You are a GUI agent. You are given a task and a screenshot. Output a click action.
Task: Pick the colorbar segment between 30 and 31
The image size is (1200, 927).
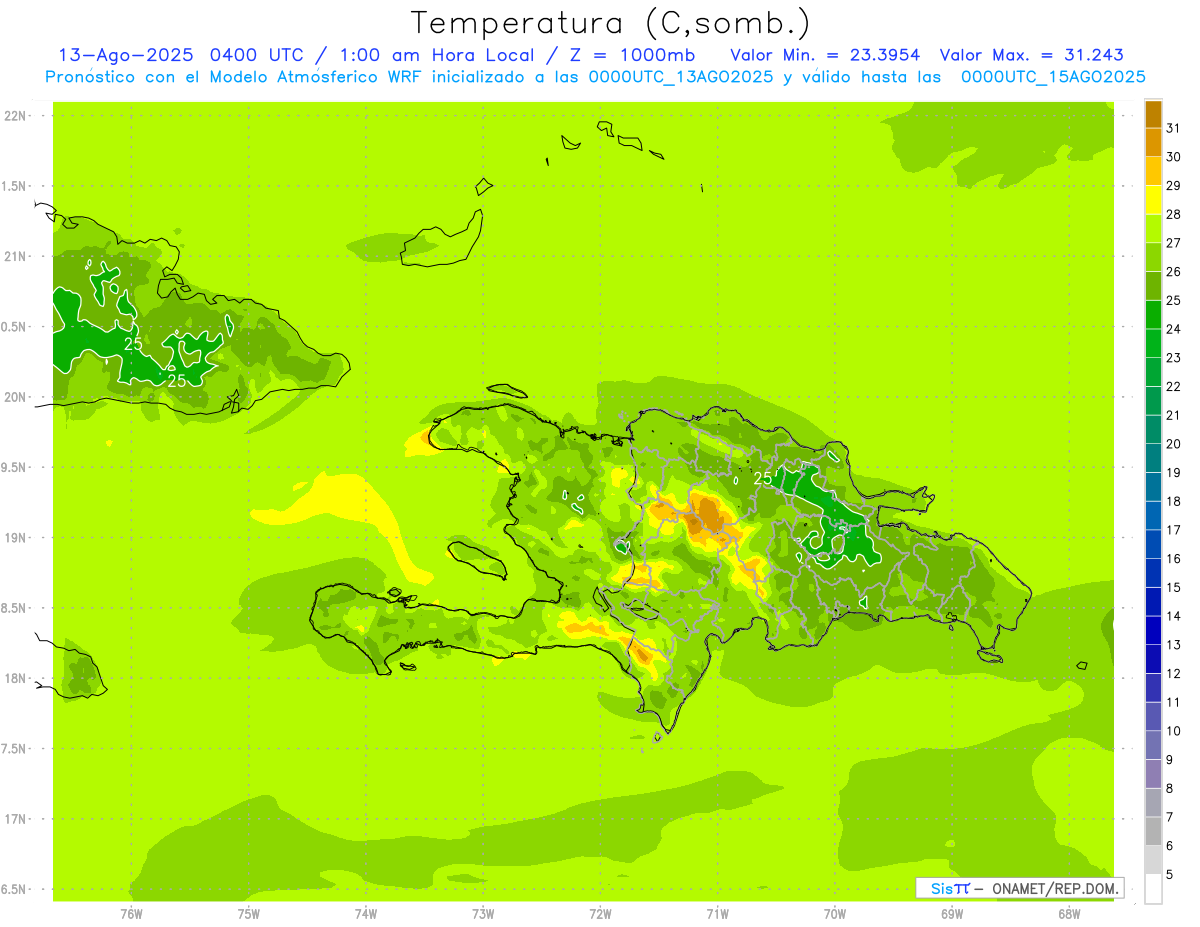(1153, 143)
